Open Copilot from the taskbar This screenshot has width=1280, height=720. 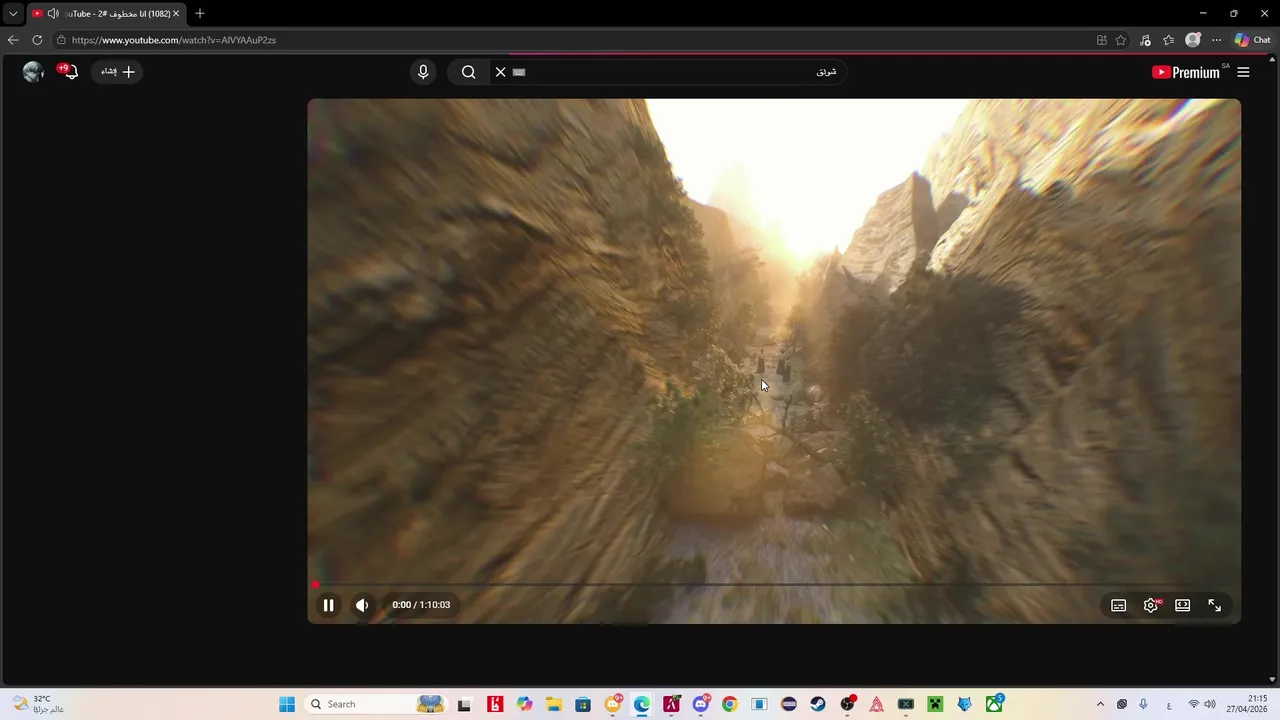[525, 704]
